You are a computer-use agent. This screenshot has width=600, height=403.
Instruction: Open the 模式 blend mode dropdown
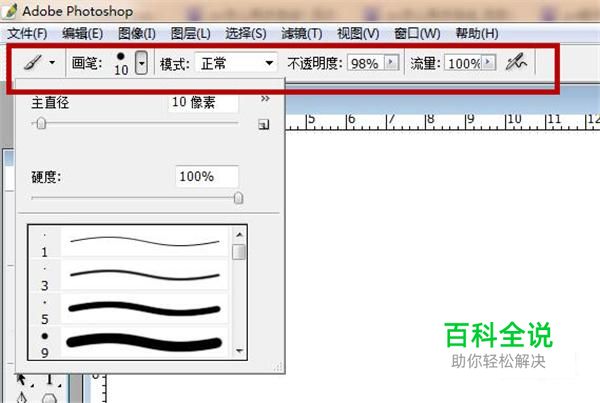coord(236,63)
